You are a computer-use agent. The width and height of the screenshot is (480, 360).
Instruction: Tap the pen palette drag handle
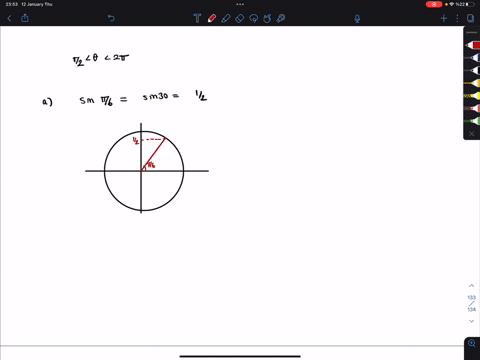coord(472,32)
